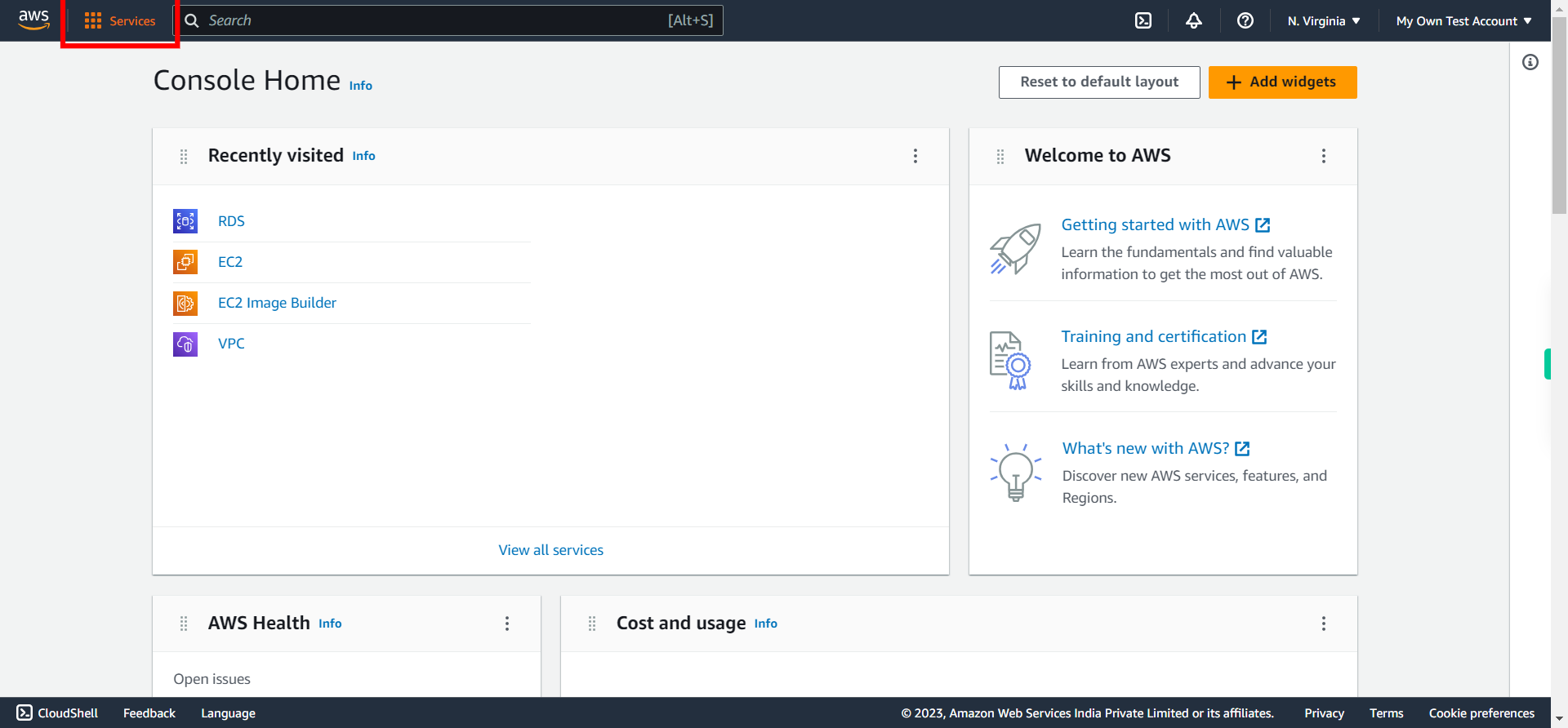Click the rocket icon for Getting started
Viewport: 1568px width, 728px height.
(x=1015, y=249)
